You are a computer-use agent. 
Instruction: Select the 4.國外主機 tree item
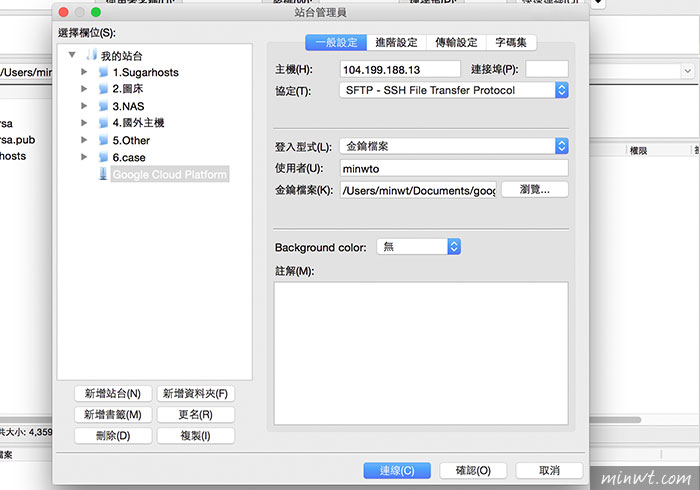click(138, 123)
